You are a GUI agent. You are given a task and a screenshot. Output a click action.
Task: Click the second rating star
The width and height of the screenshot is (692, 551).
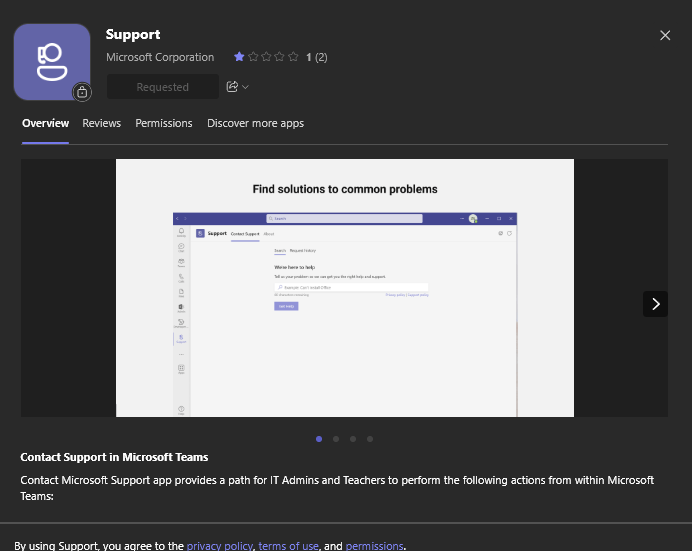coord(253,56)
